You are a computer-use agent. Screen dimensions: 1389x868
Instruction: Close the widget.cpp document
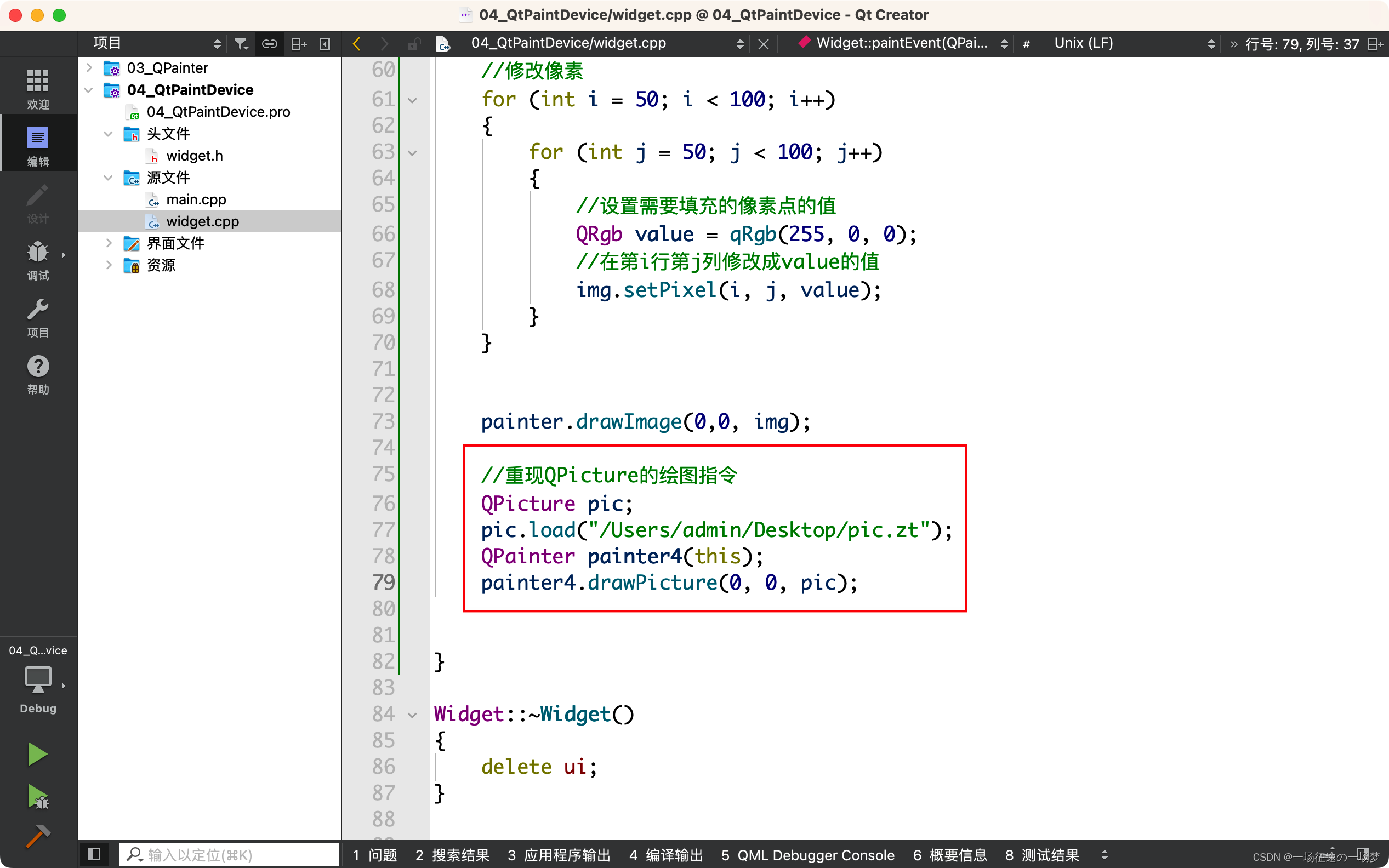pyautogui.click(x=763, y=44)
